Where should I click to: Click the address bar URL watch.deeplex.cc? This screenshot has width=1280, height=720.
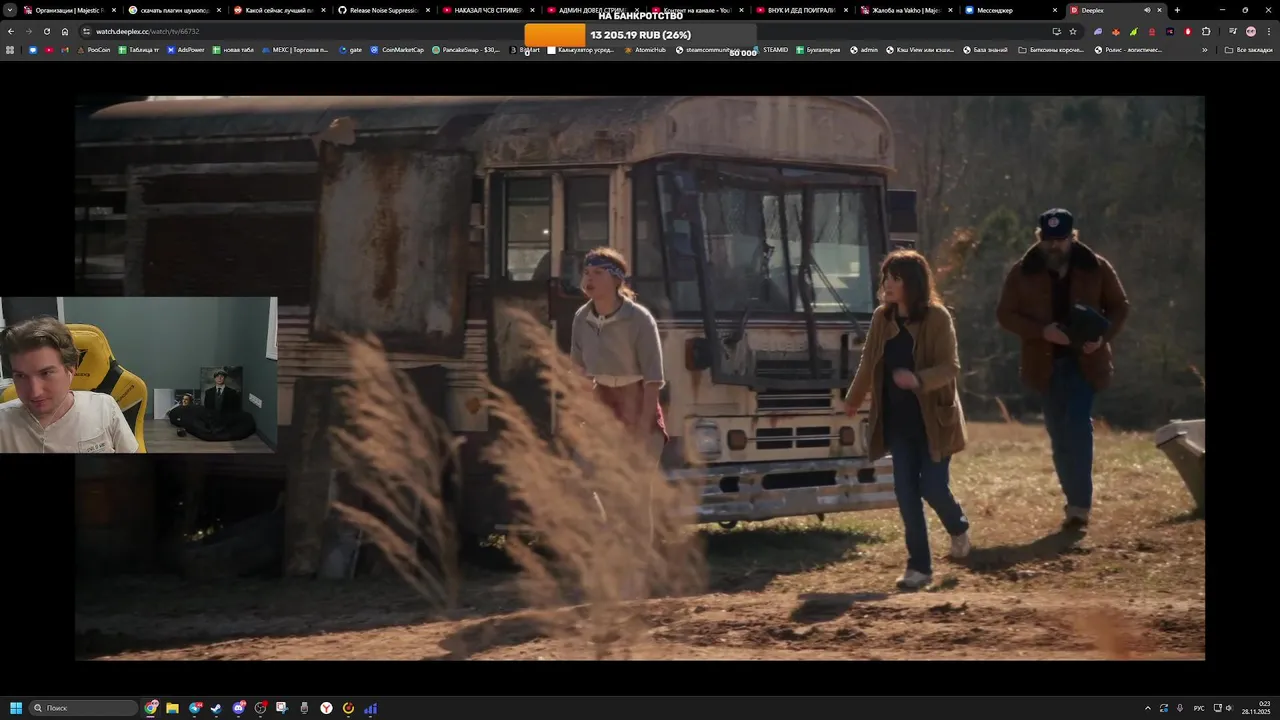(x=147, y=31)
